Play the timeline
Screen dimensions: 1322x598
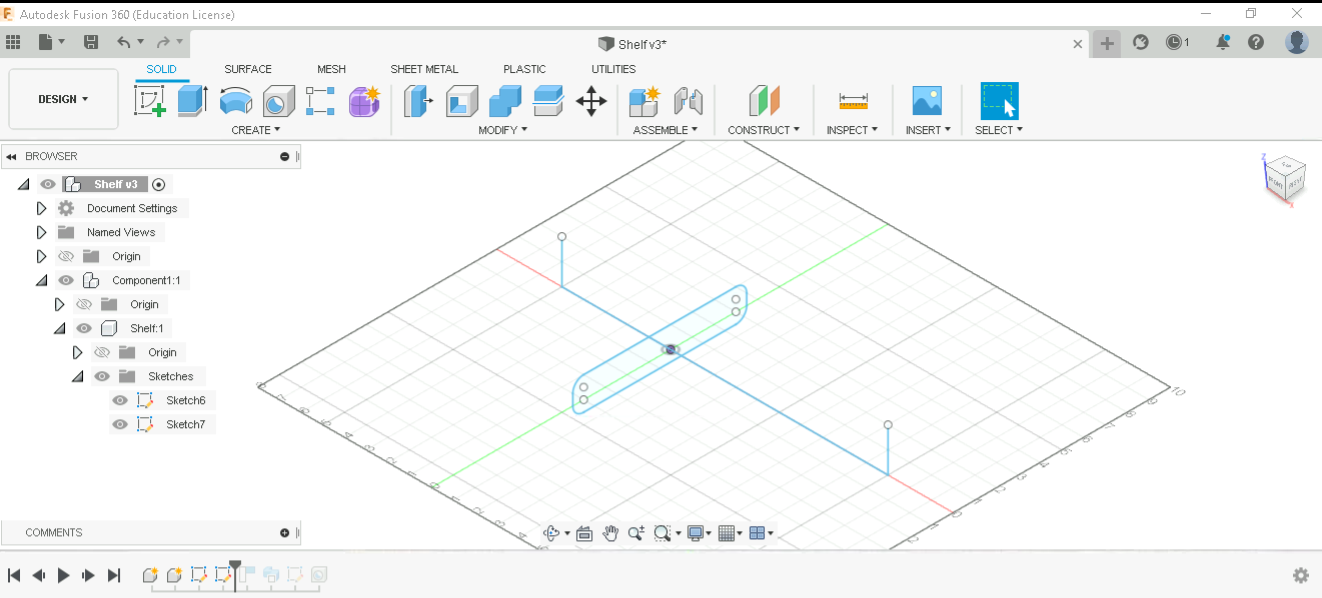[64, 575]
